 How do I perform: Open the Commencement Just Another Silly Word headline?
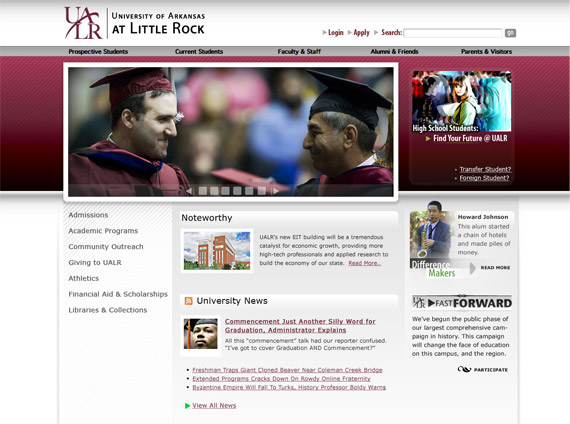[x=300, y=326]
